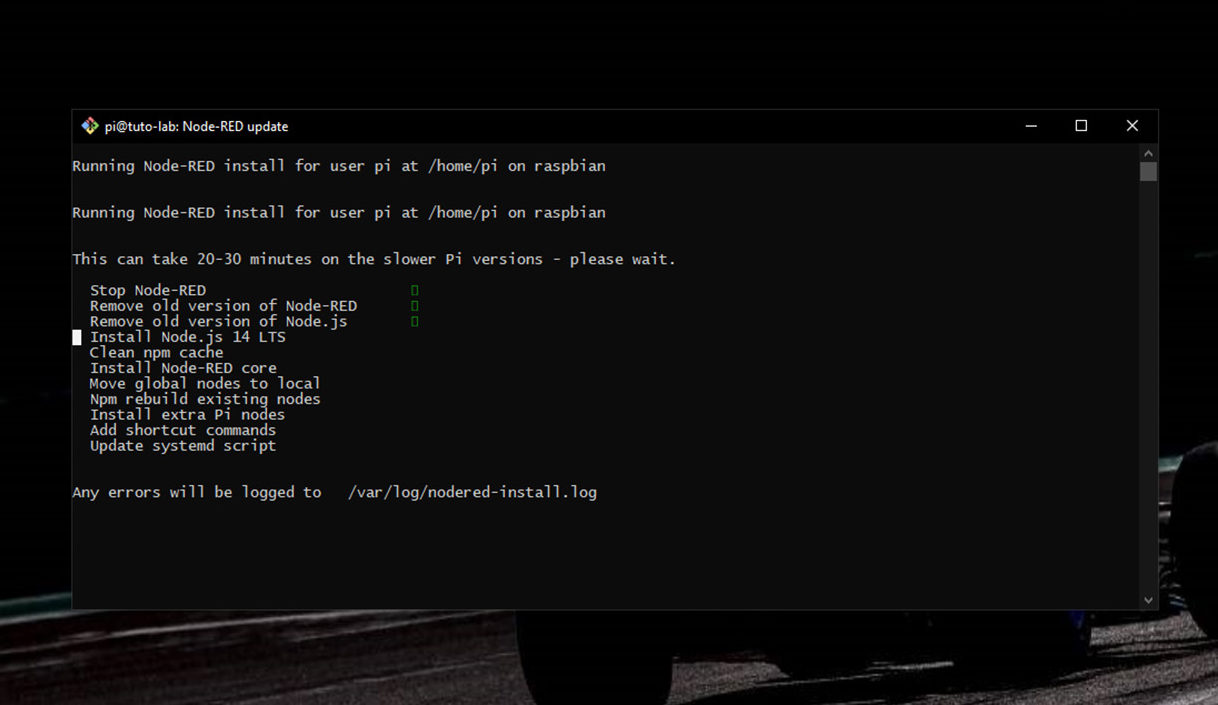The width and height of the screenshot is (1218, 705).
Task: Click the 'Stop Node-RED' step line
Action: (148, 290)
